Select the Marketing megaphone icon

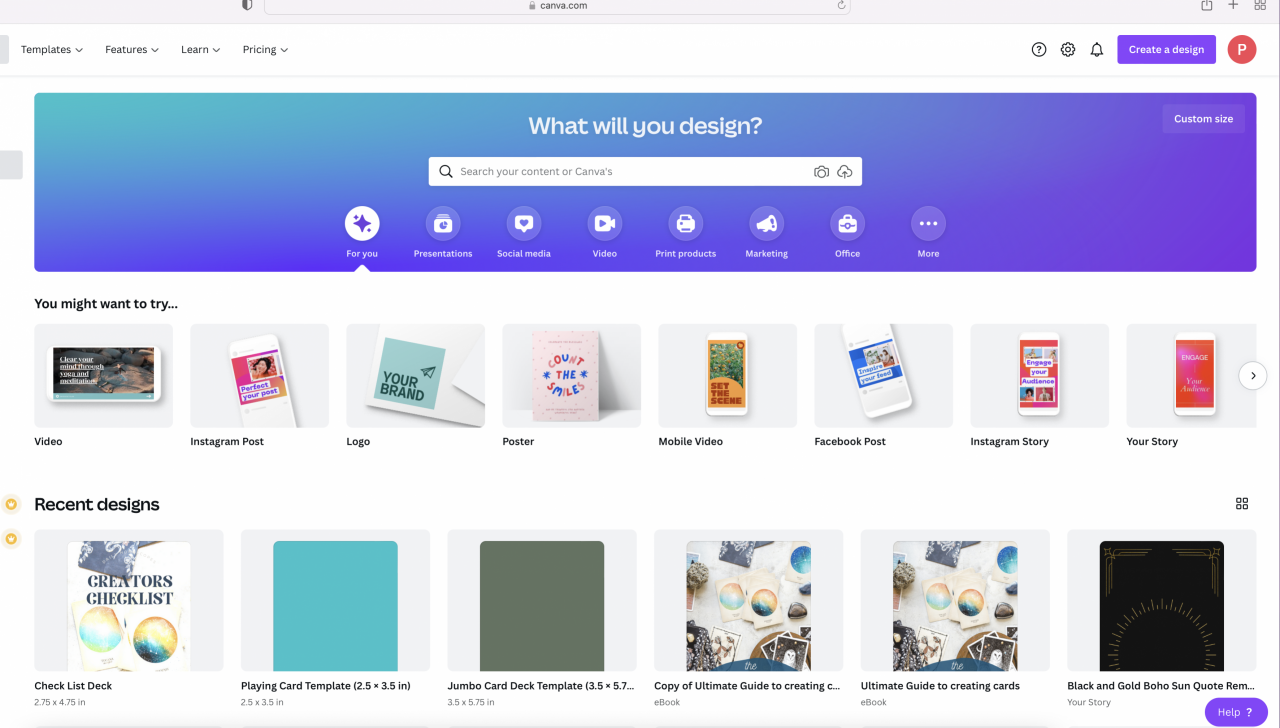click(x=767, y=224)
